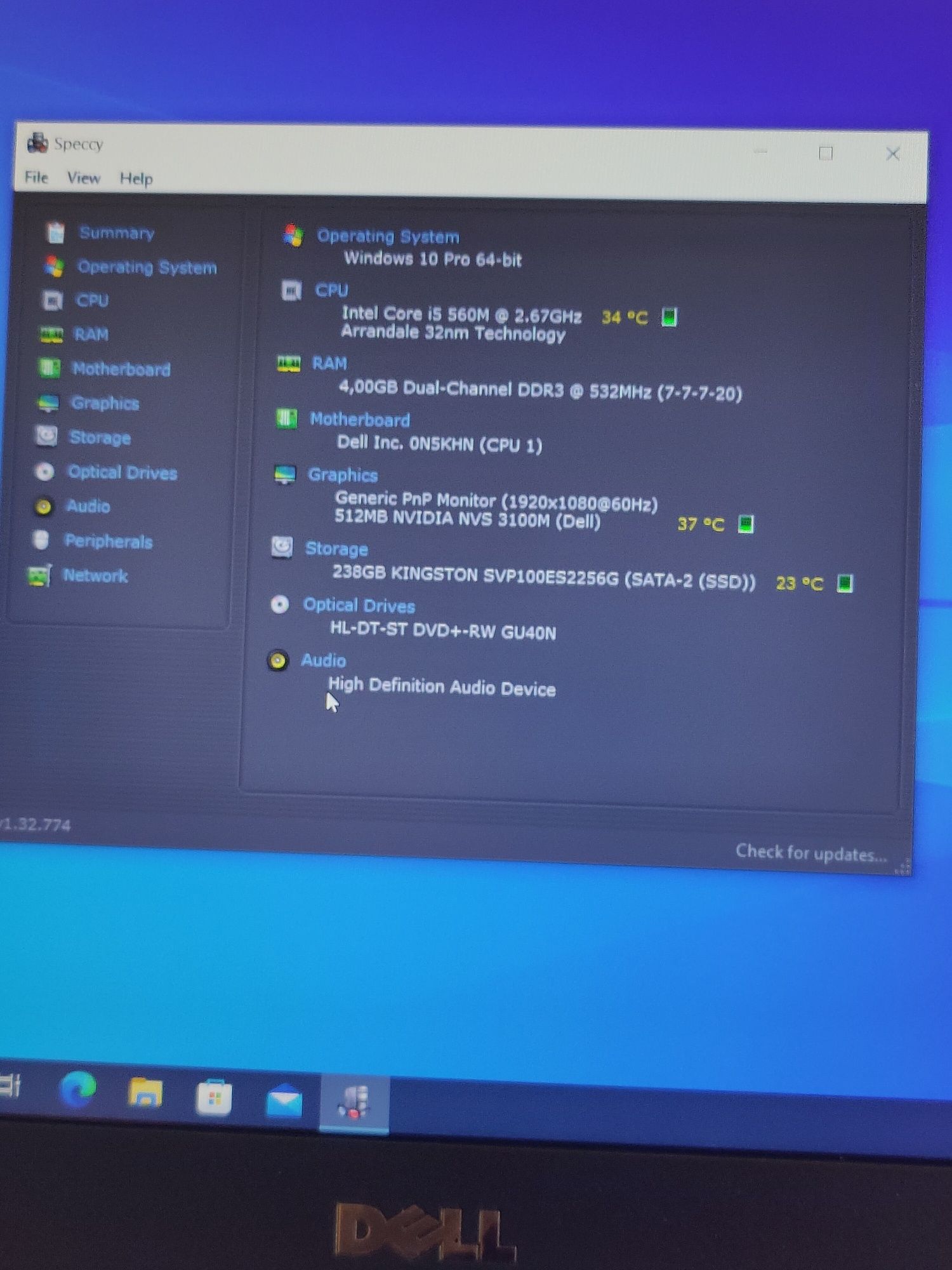
Task: Click the CPU chip icon in summary pane
Action: tap(291, 290)
